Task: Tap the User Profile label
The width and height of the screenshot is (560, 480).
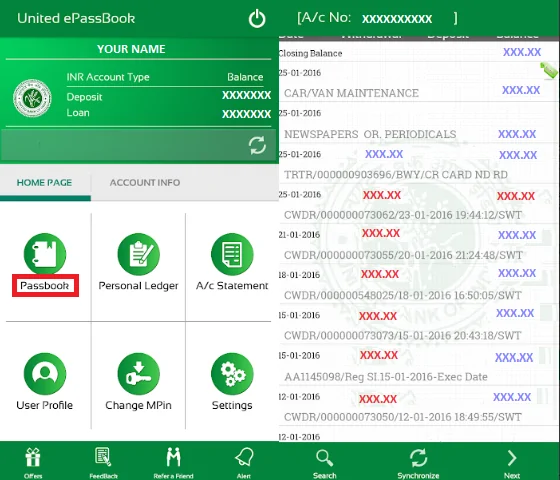Action: coord(45,405)
